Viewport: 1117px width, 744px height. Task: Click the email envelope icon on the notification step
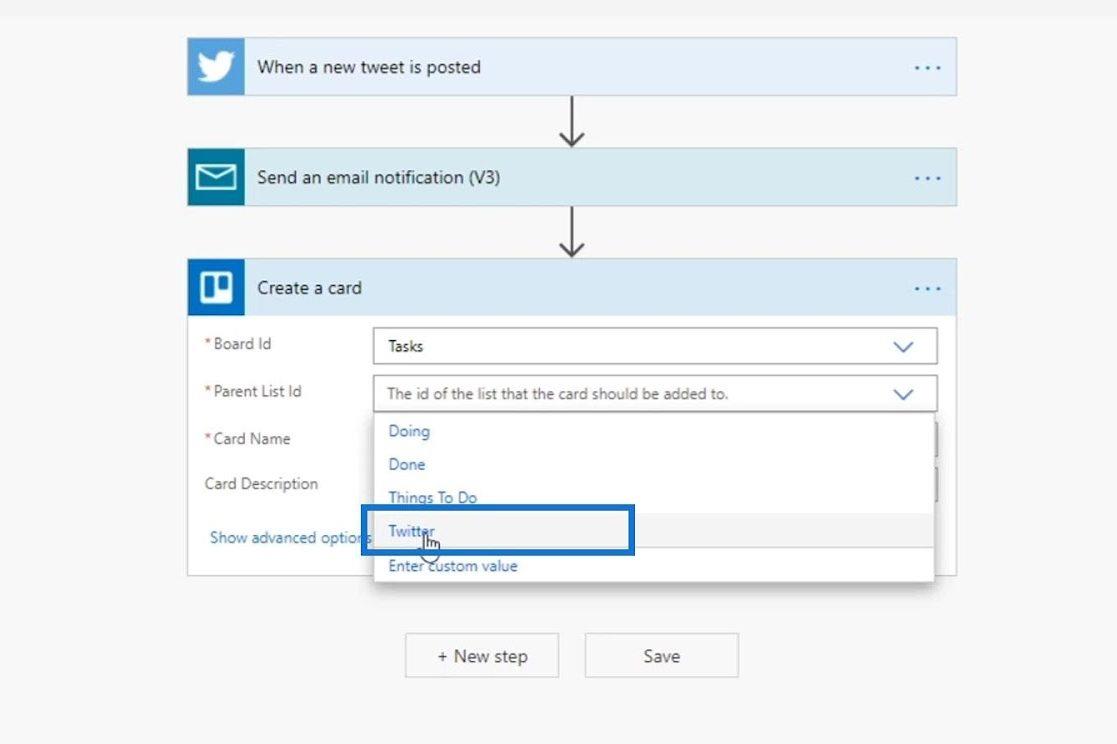pos(216,177)
